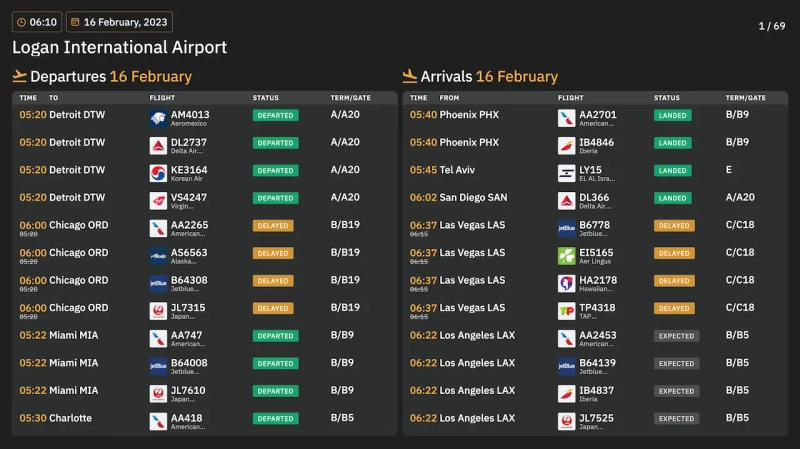The height and width of the screenshot is (449, 800).
Task: Click the DELAYED badge for flight AA2265
Action: click(273, 226)
